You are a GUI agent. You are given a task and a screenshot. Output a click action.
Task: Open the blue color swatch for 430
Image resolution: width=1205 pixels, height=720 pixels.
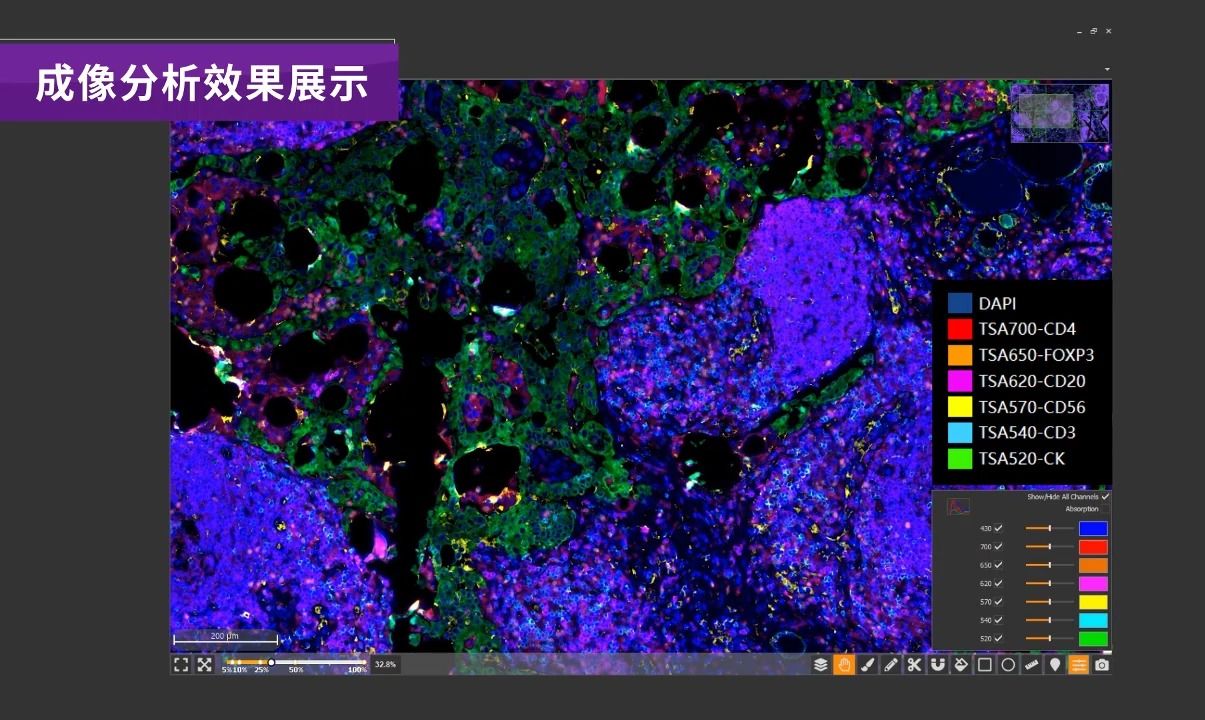pos(1093,529)
